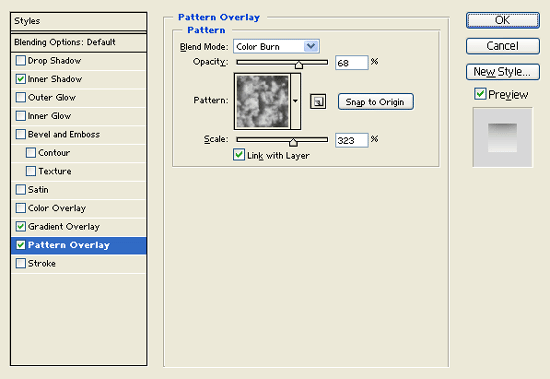
Task: Click the style preview swatch
Action: coord(502,138)
